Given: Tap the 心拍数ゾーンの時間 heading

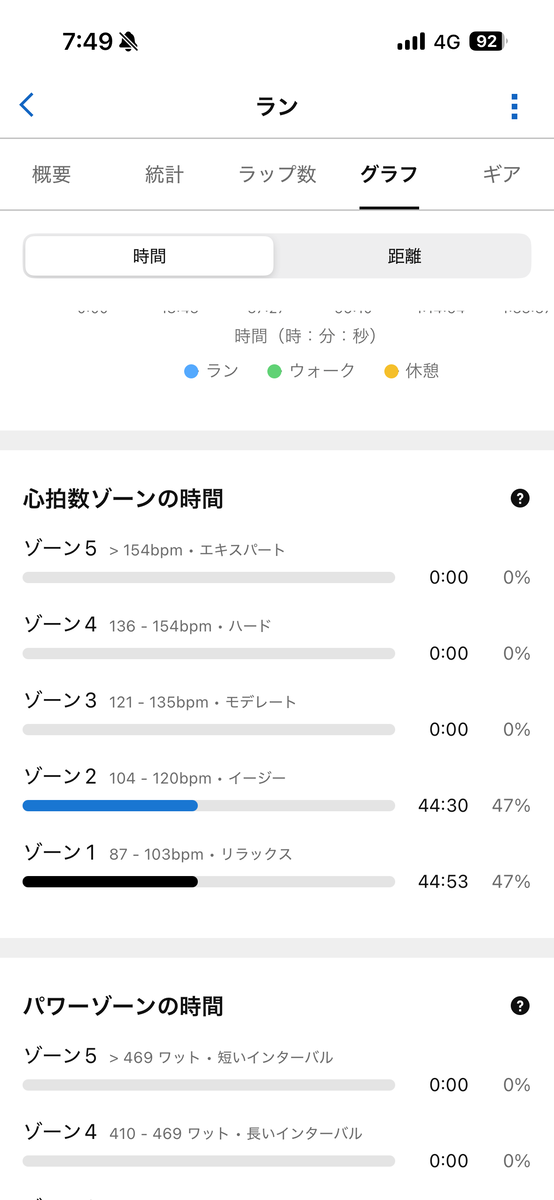Looking at the screenshot, I should click(x=123, y=498).
